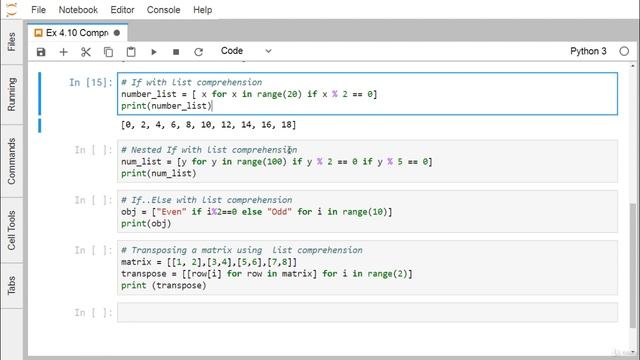Collapse the In [15] cell input via blue bar

(x=40, y=93)
